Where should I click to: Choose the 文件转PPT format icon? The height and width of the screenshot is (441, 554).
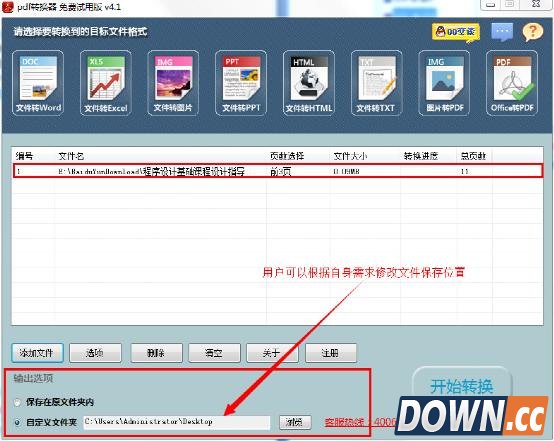[x=241, y=83]
